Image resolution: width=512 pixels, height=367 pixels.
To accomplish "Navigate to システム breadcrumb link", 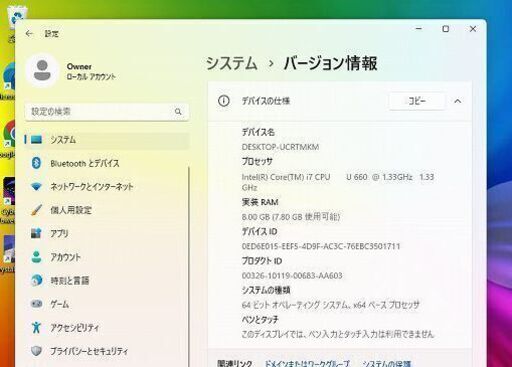I will (232, 63).
